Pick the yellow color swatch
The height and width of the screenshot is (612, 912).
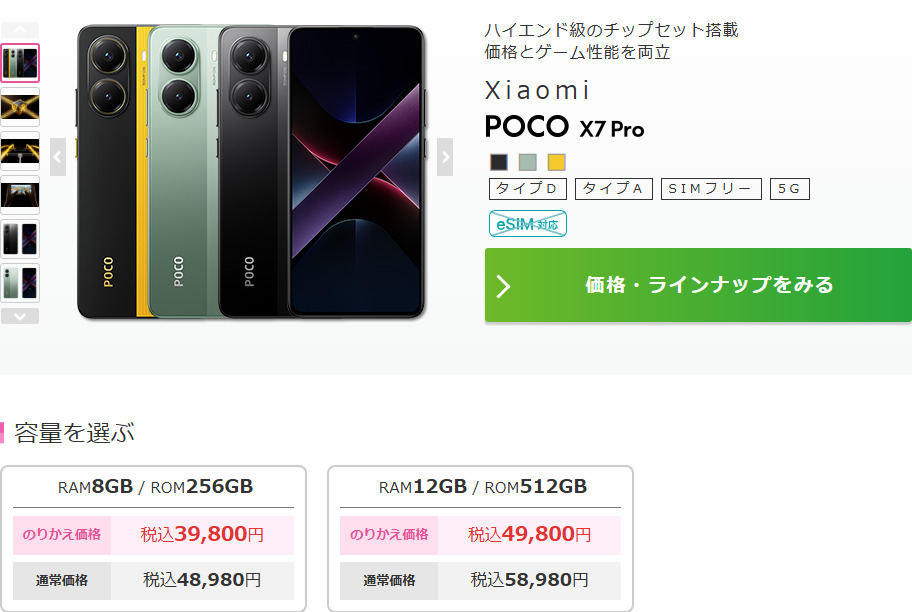pos(557,162)
